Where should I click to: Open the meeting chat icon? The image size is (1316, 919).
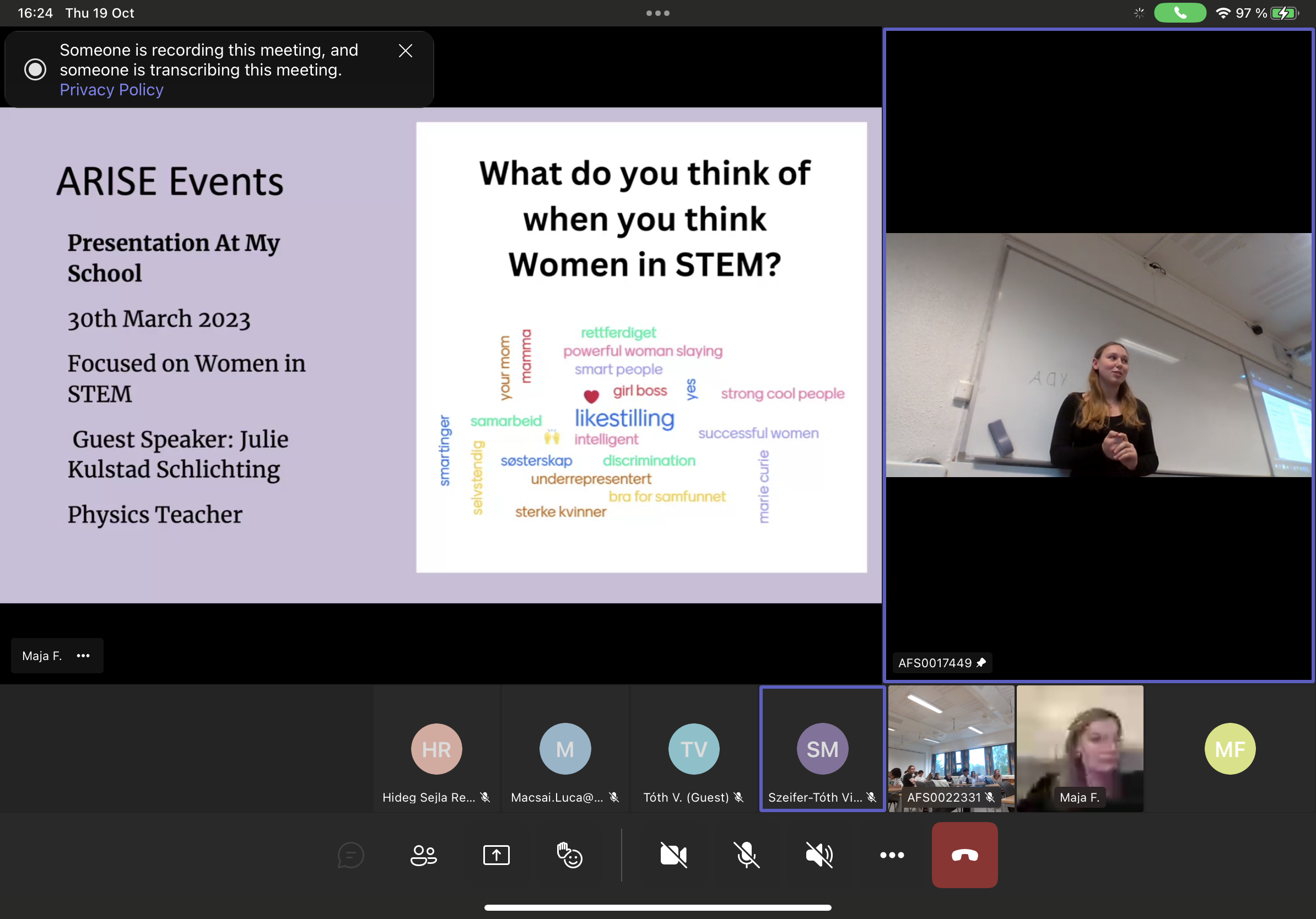point(350,855)
